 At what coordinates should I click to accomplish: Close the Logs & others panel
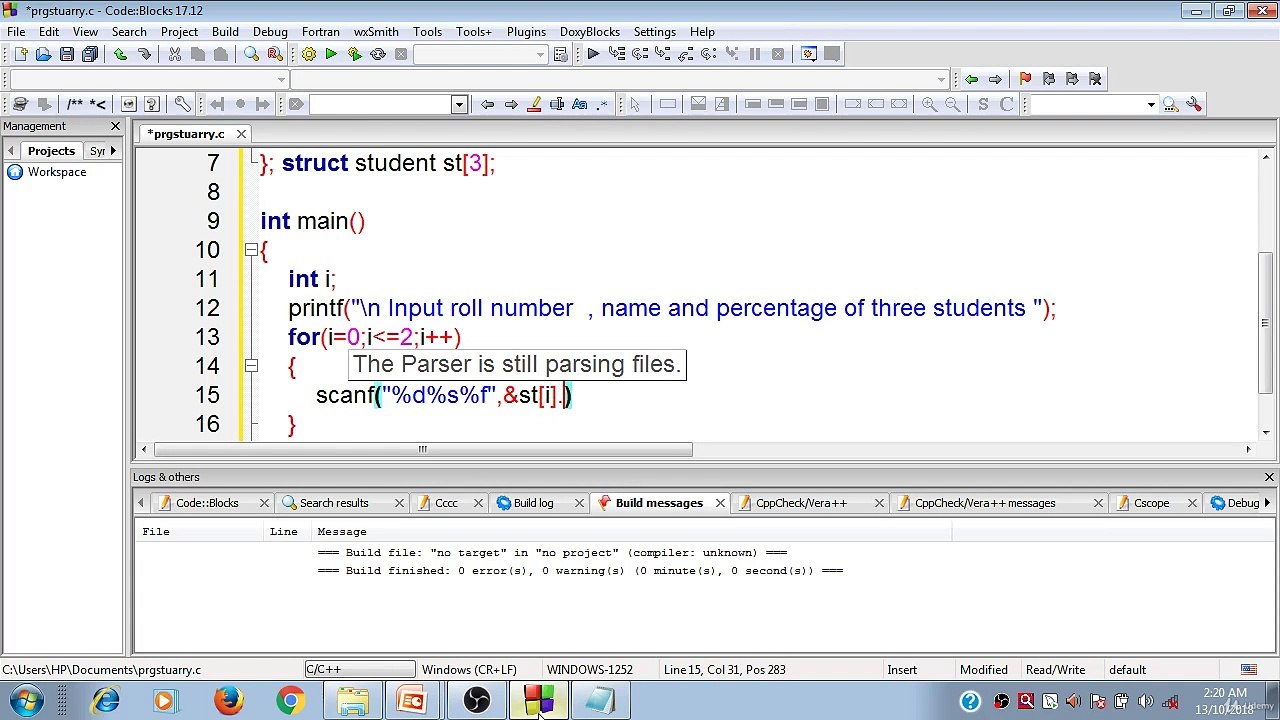point(1269,477)
